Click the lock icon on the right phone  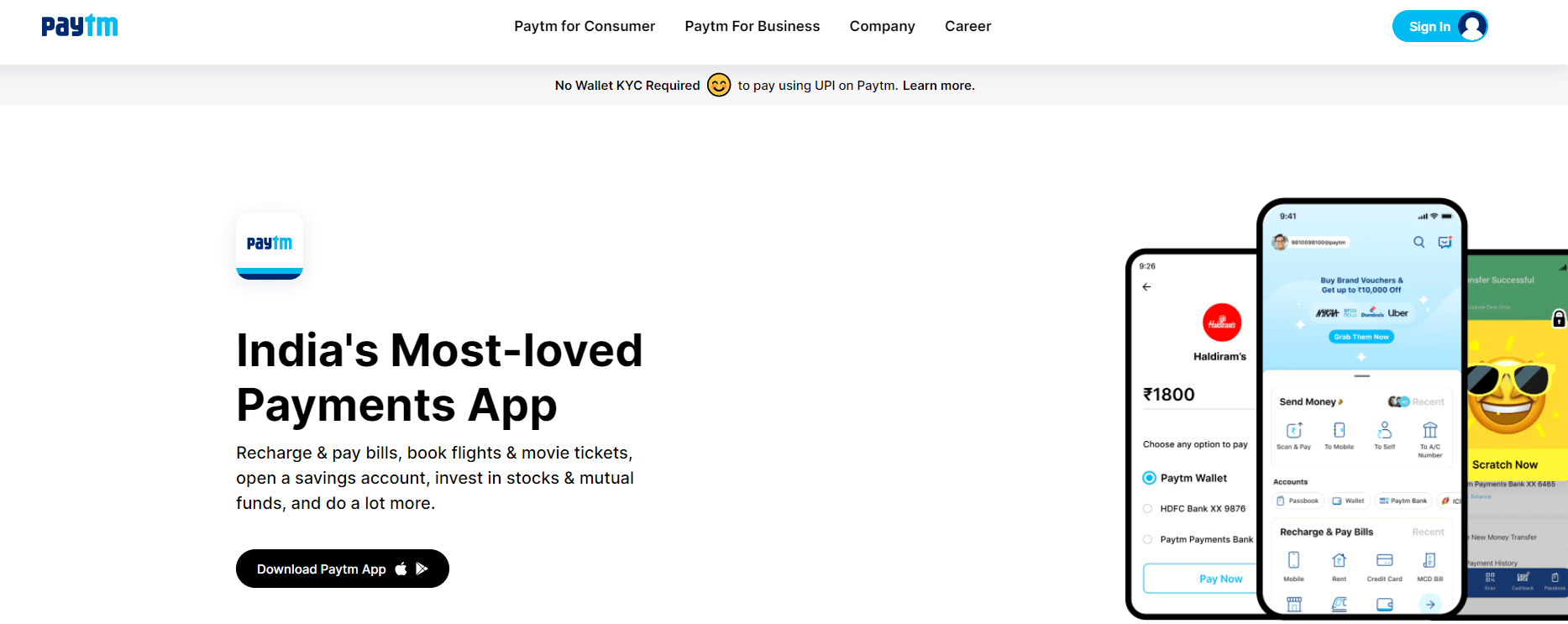(1559, 318)
